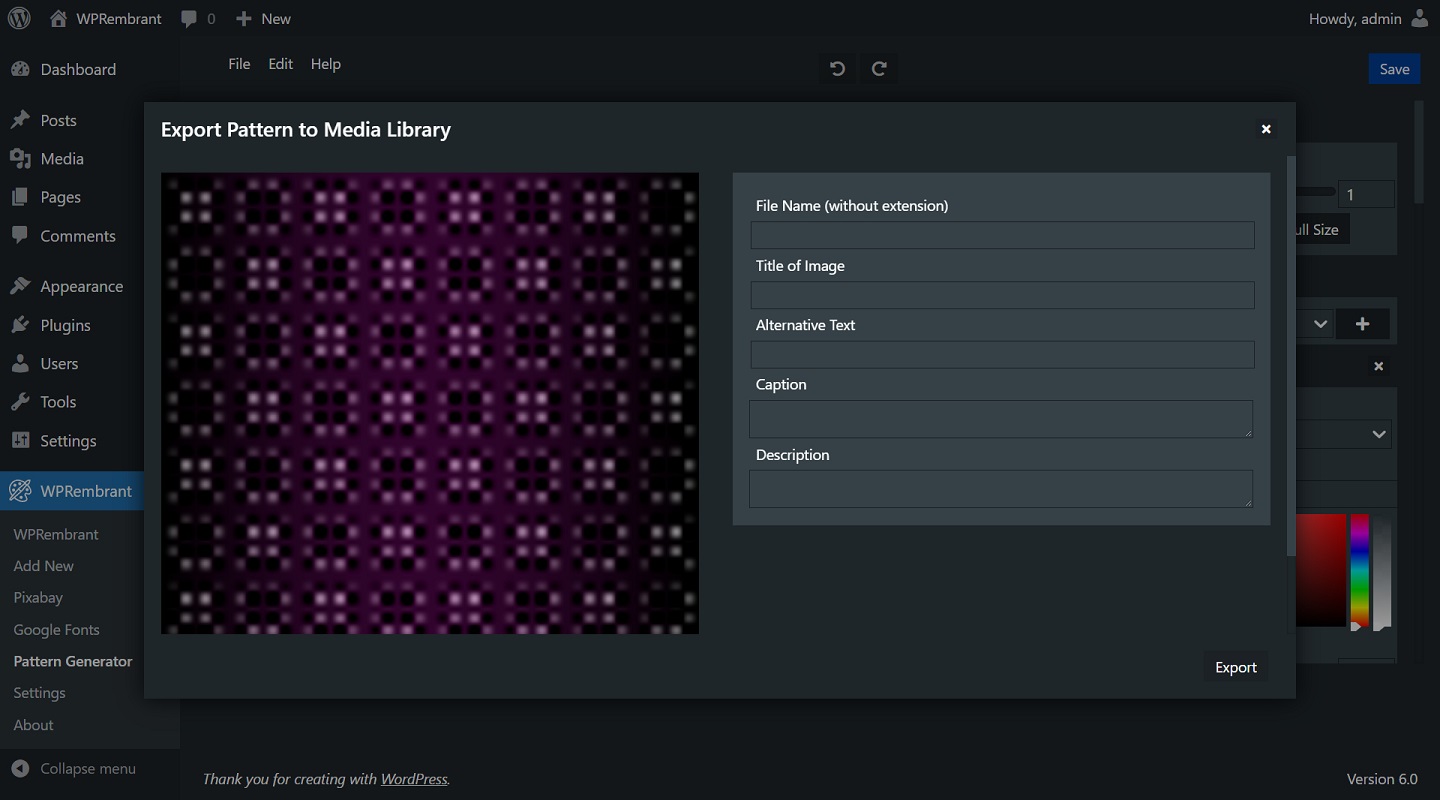Open the Edit menu

(280, 63)
